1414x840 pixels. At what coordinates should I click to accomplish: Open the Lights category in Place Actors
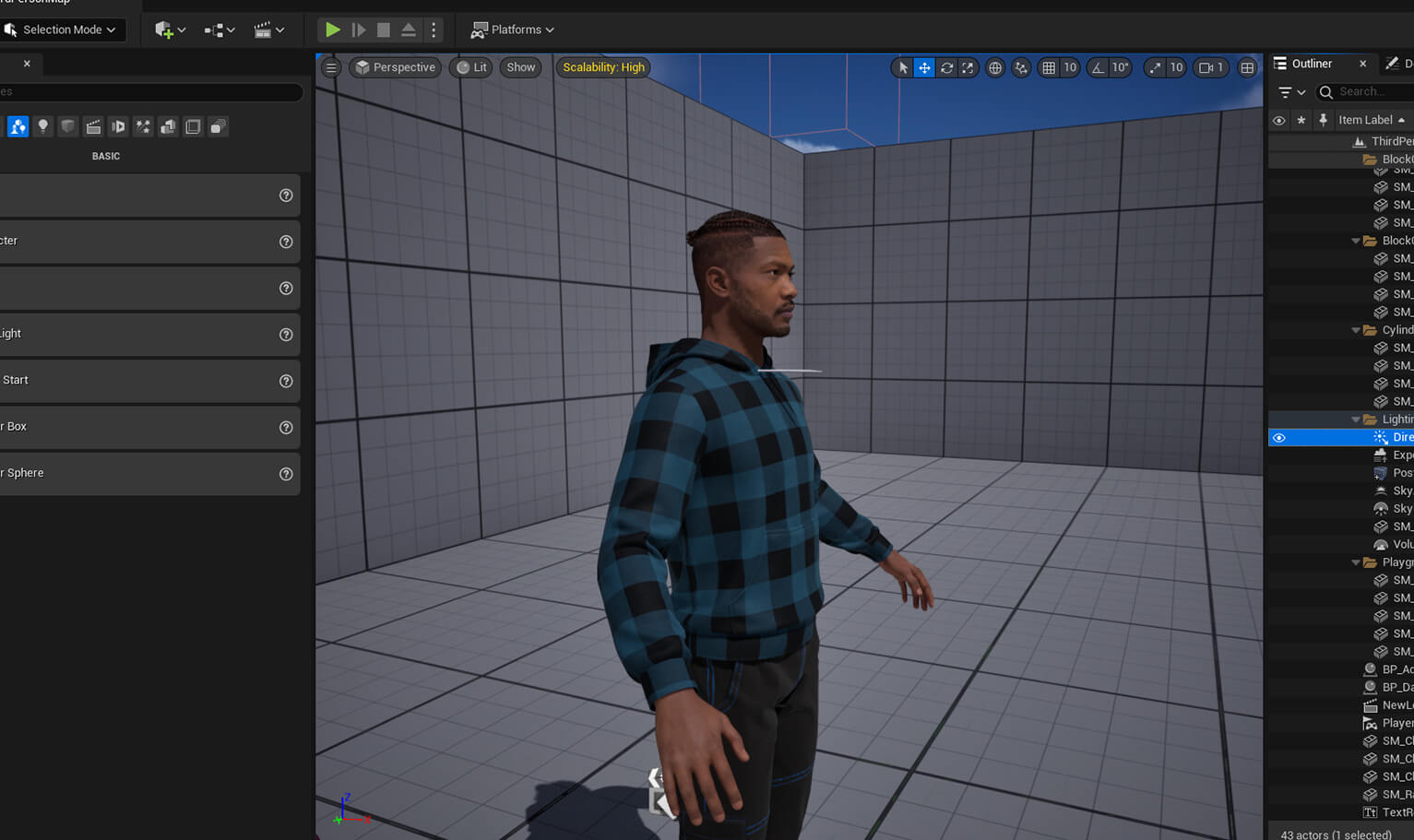pos(42,127)
